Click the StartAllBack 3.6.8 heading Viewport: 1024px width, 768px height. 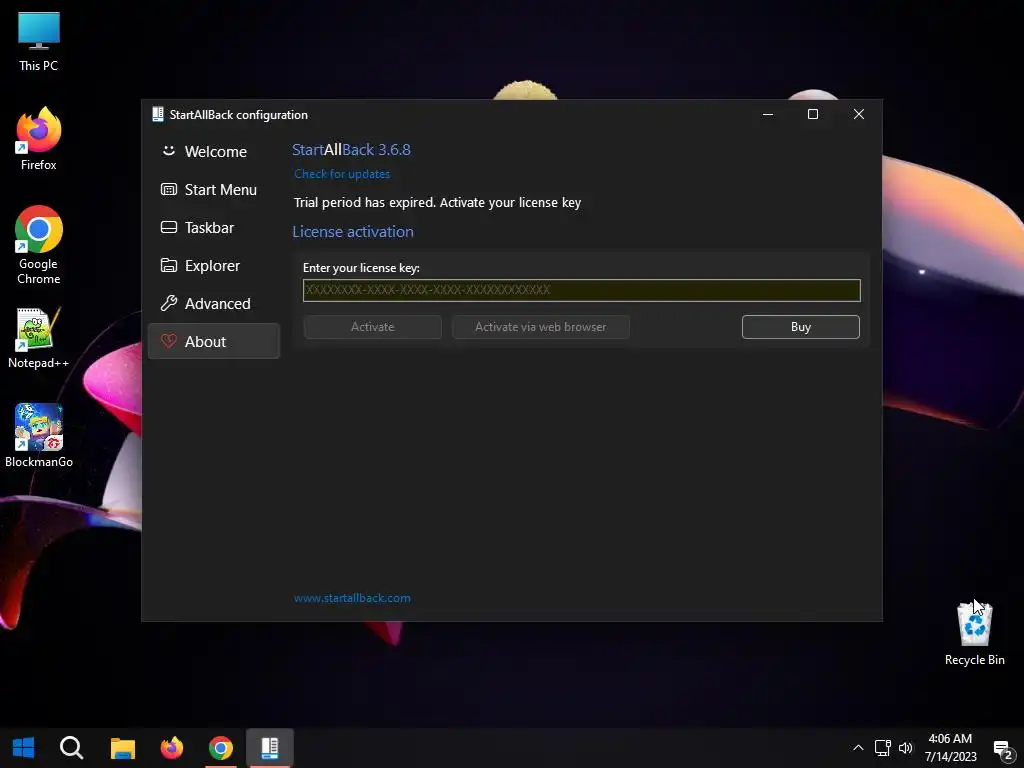point(351,150)
